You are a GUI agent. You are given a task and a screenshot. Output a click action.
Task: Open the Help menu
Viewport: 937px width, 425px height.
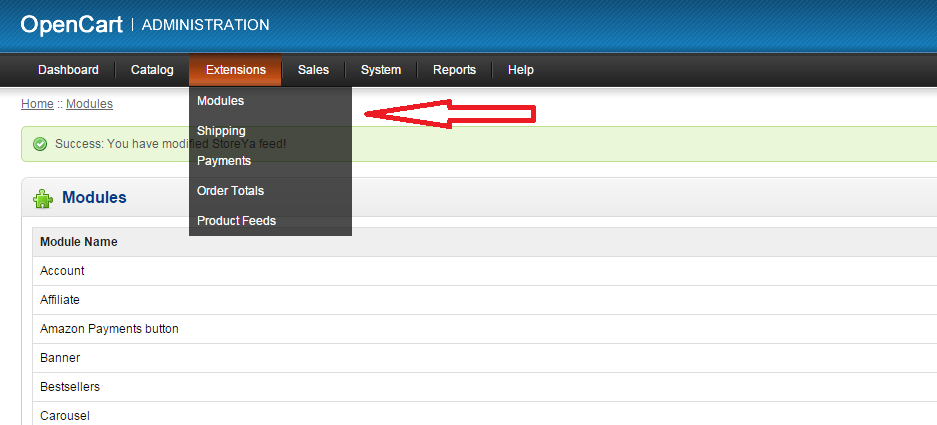(x=521, y=70)
